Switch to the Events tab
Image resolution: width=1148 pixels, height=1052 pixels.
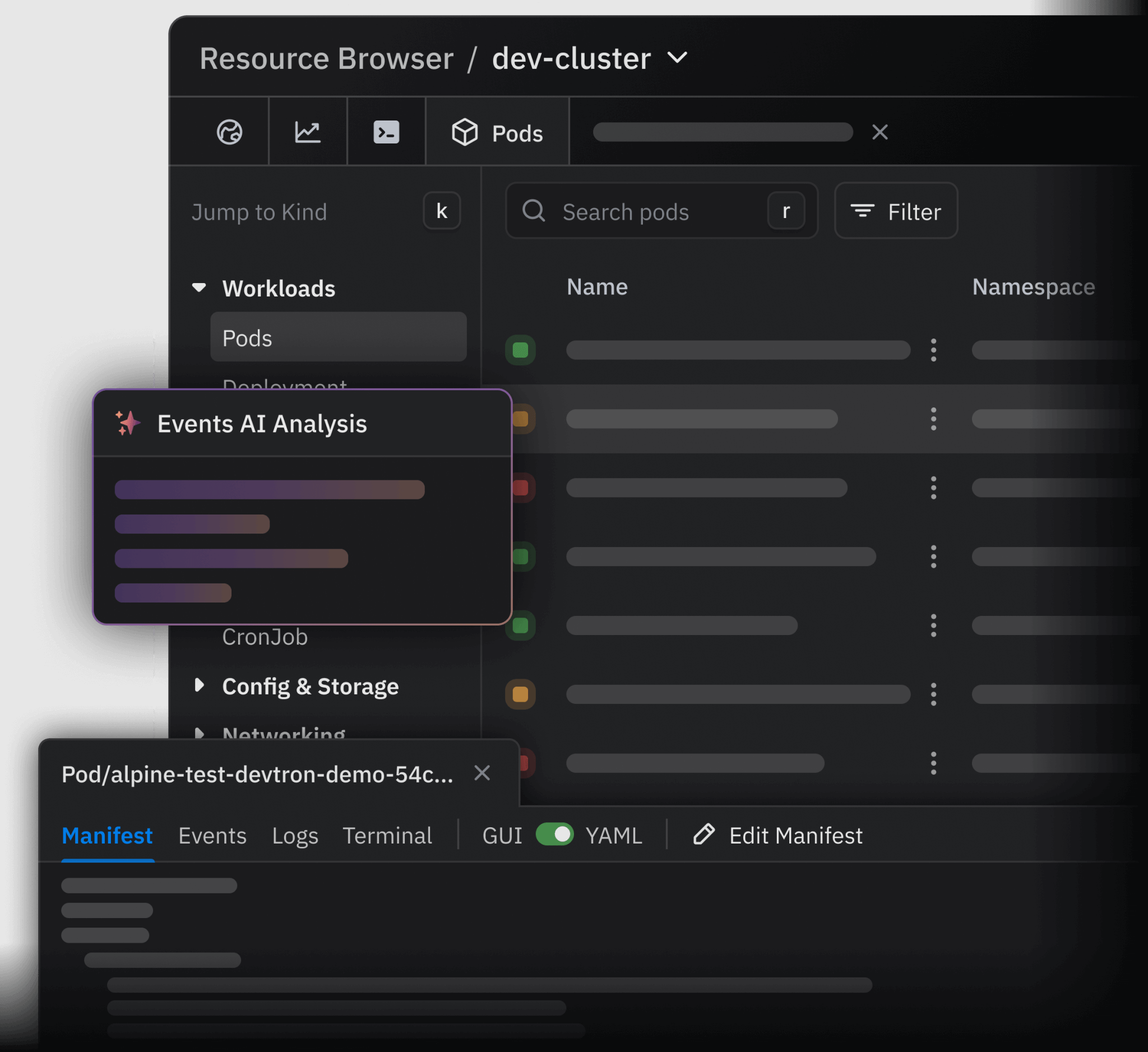pyautogui.click(x=212, y=835)
